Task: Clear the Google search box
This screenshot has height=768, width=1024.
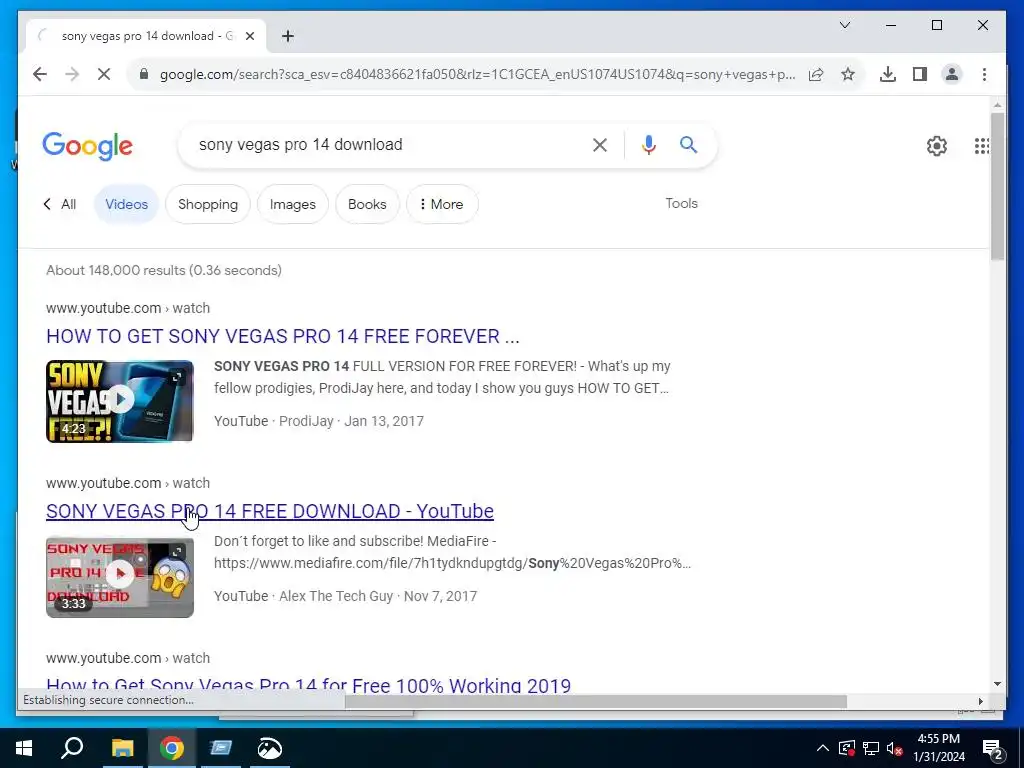Action: 600,145
